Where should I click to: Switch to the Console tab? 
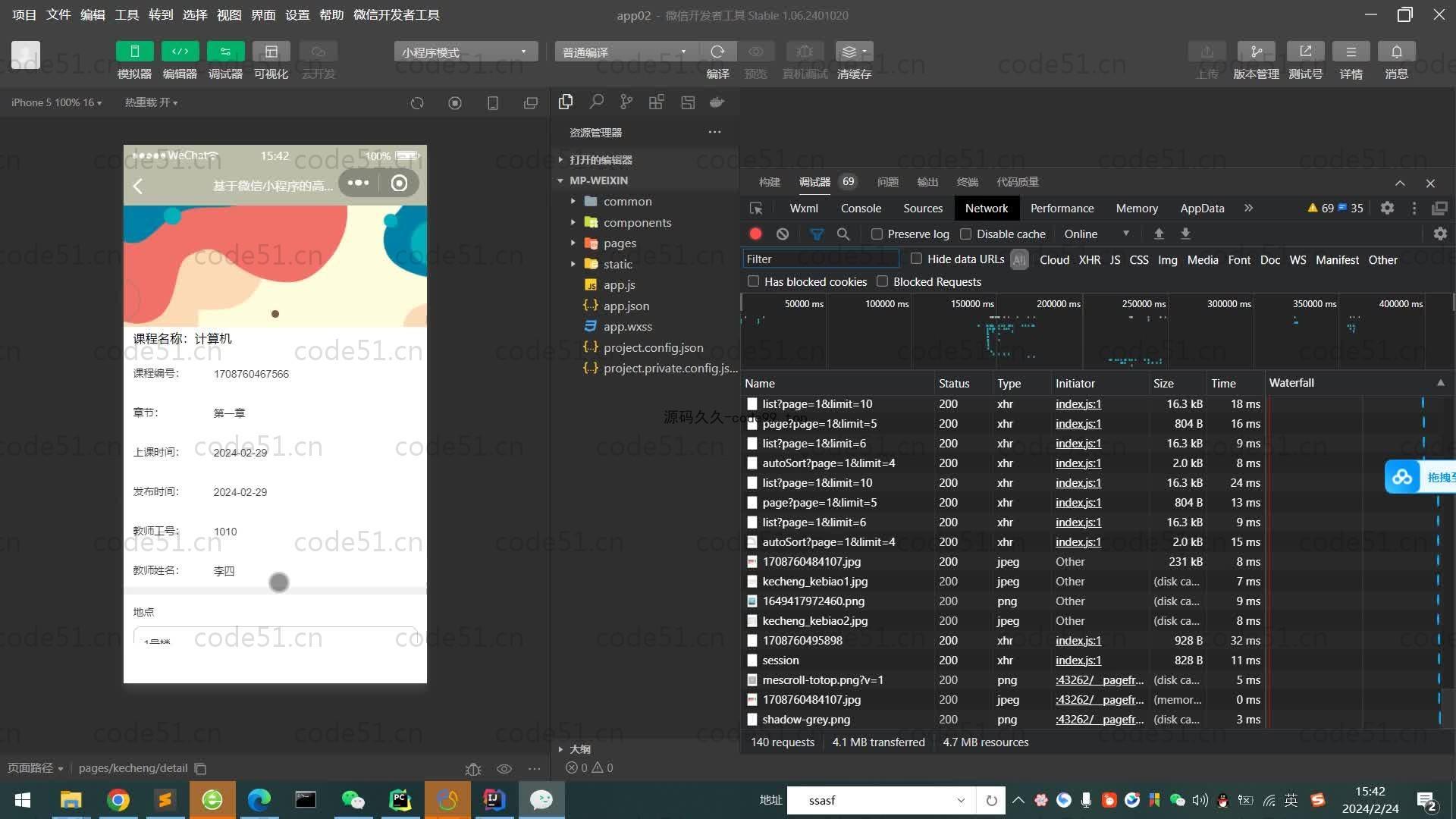[x=861, y=208]
